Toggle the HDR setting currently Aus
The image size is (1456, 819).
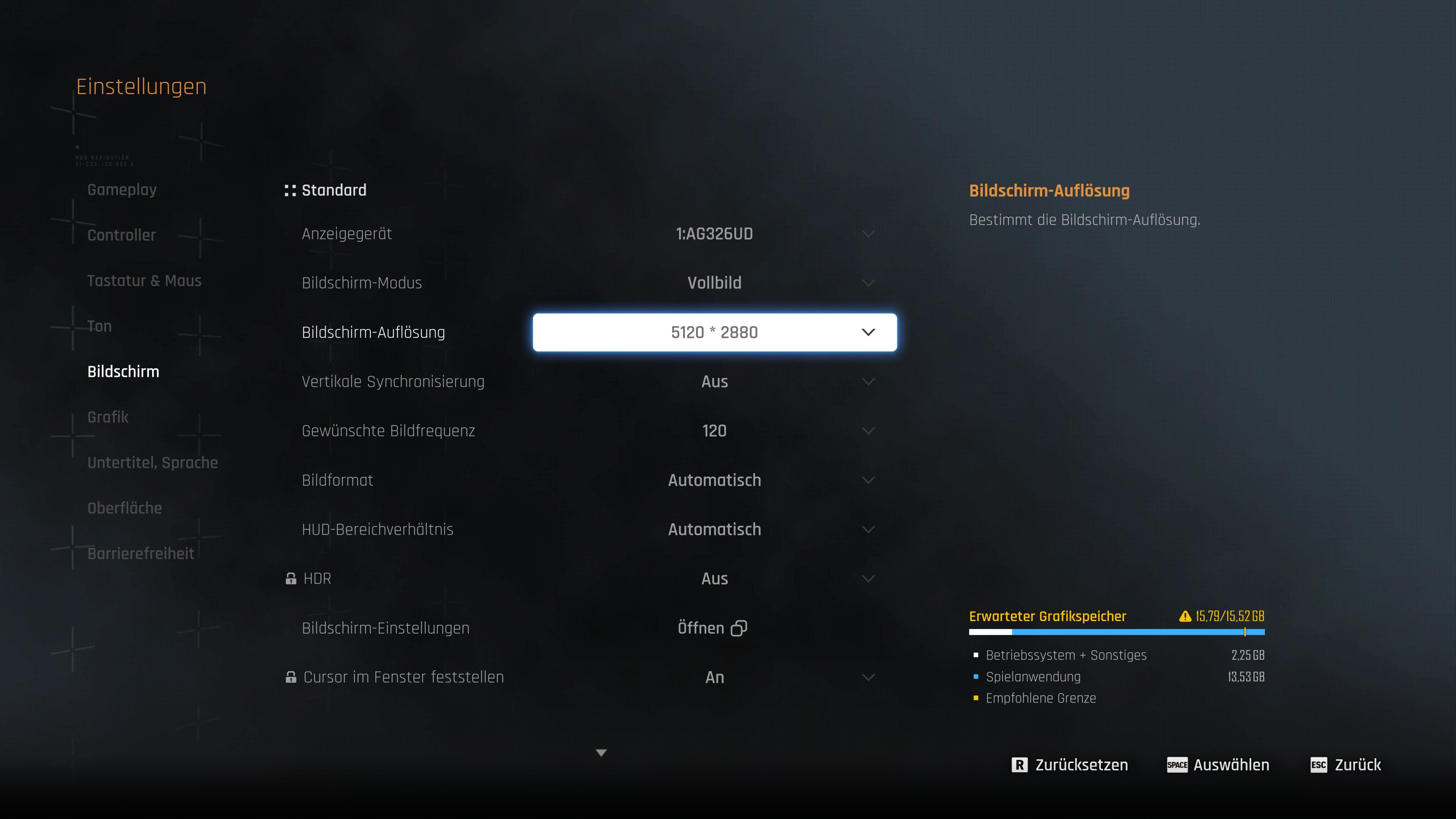[x=714, y=578]
